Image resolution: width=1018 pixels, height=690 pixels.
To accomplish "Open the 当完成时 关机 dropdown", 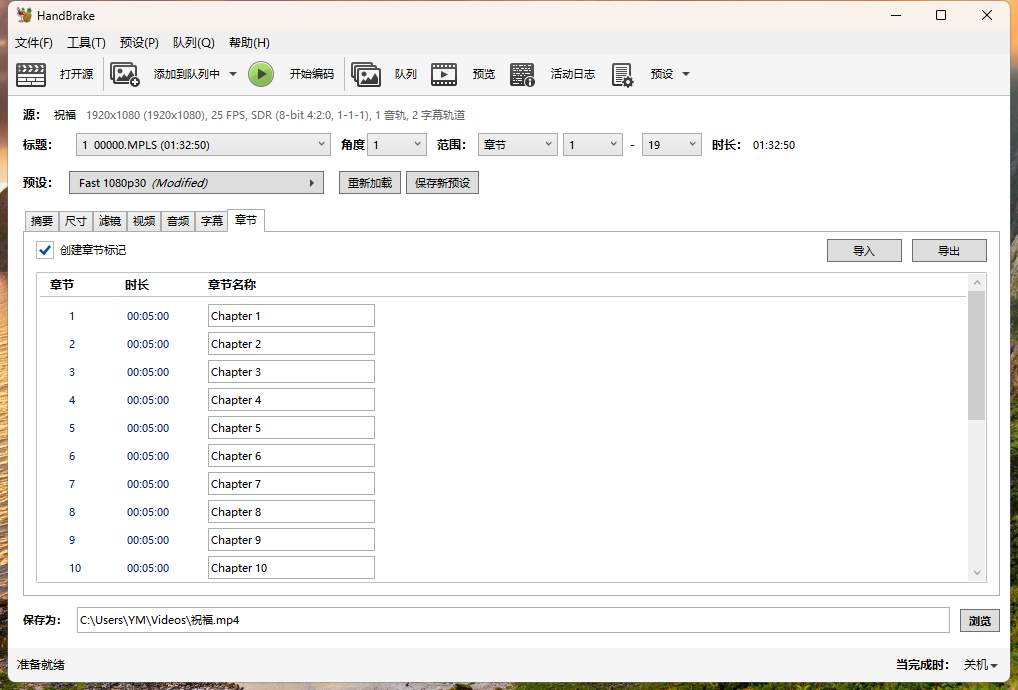I will pyautogui.click(x=980, y=665).
